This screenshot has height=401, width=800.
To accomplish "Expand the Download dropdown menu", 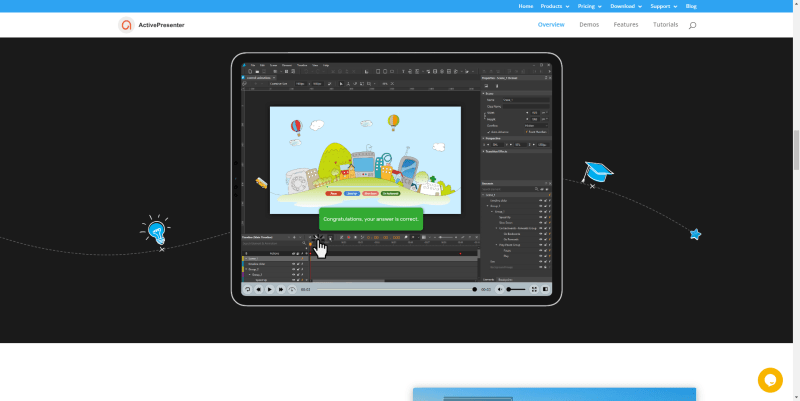I will pyautogui.click(x=631, y=6).
